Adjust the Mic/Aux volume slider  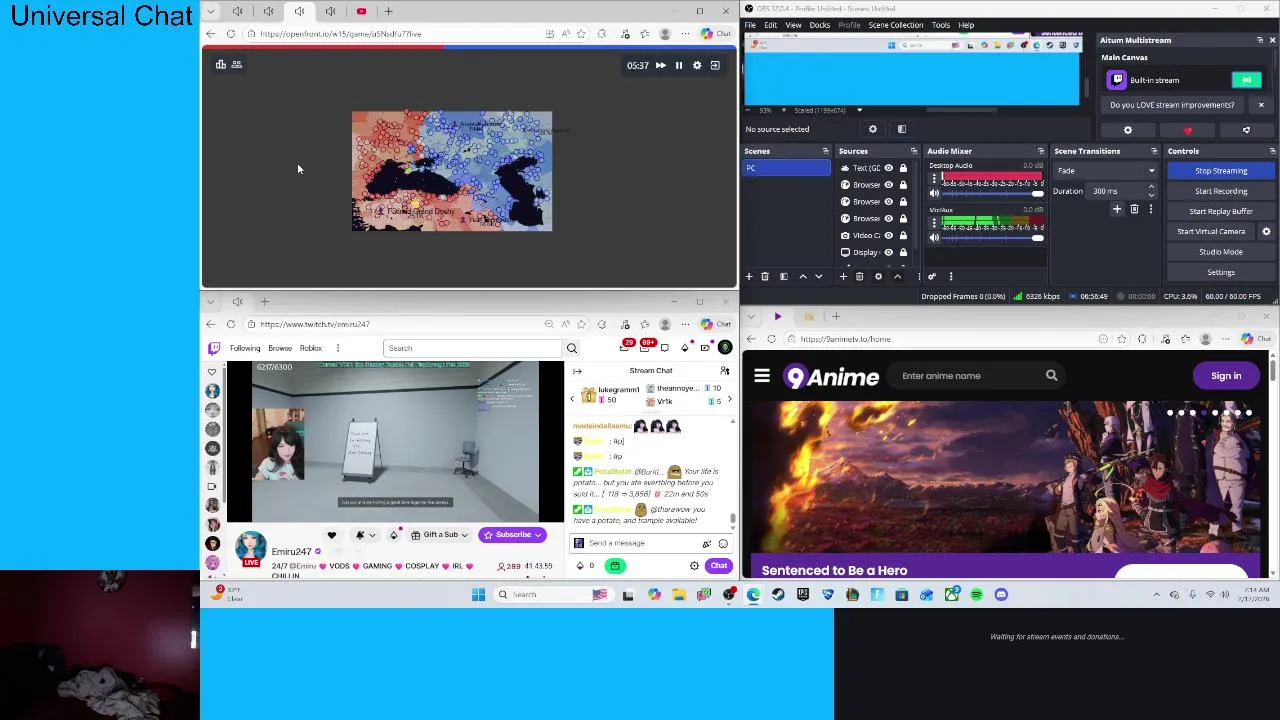(992, 238)
